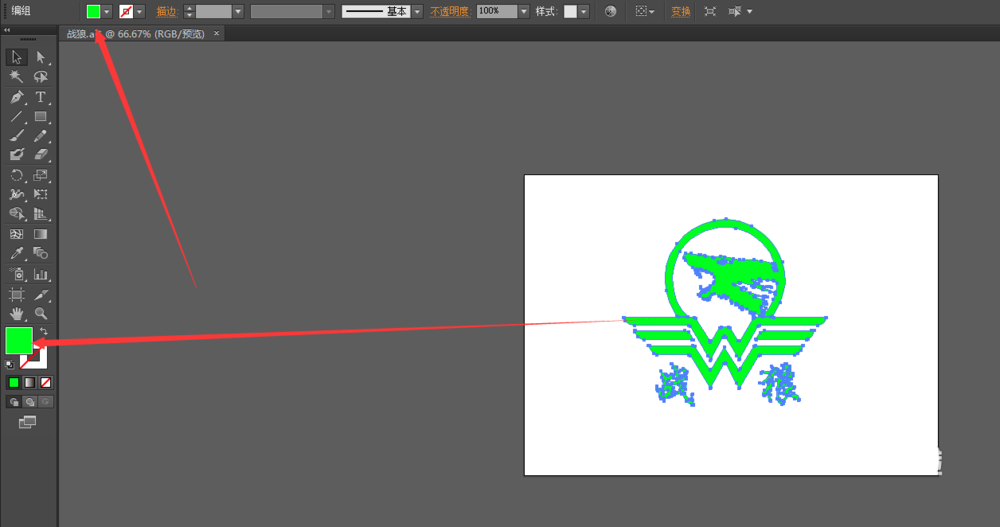
Task: Select the Perspective Grid tool
Action: point(41,214)
